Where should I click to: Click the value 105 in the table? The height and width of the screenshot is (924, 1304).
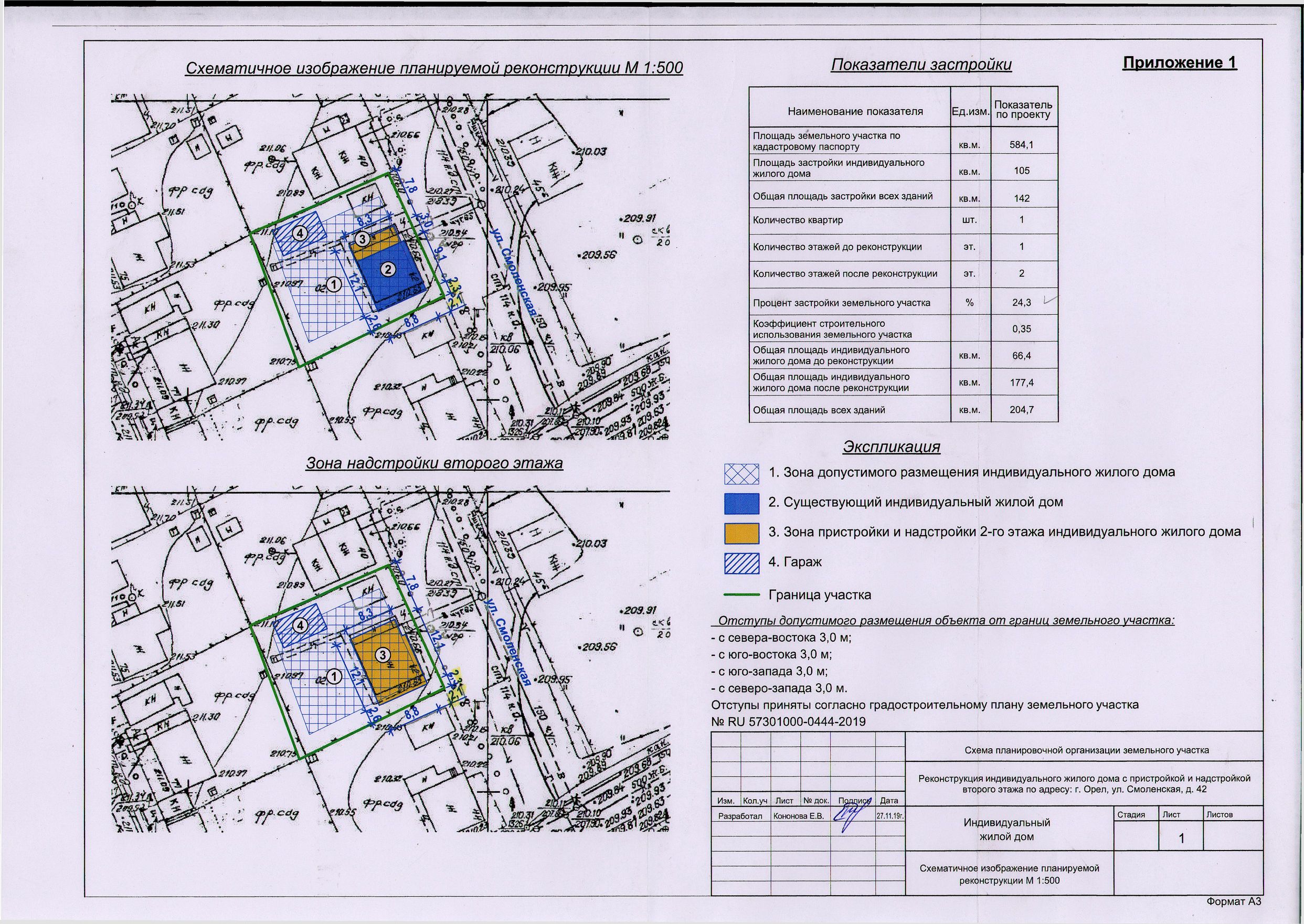pyautogui.click(x=1022, y=171)
